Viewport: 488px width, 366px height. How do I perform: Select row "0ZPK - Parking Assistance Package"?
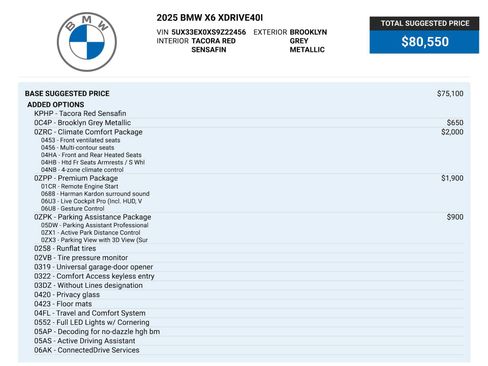point(248,217)
